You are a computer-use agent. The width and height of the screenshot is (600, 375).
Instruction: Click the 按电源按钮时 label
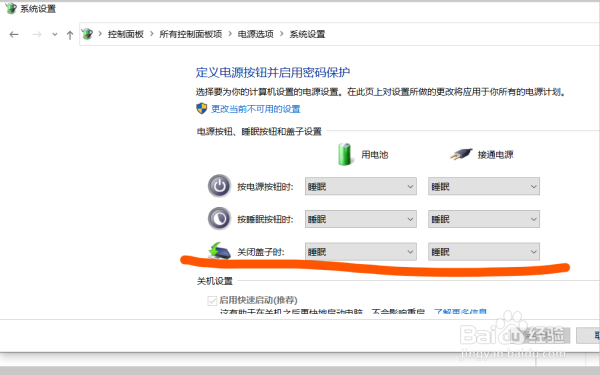point(265,187)
